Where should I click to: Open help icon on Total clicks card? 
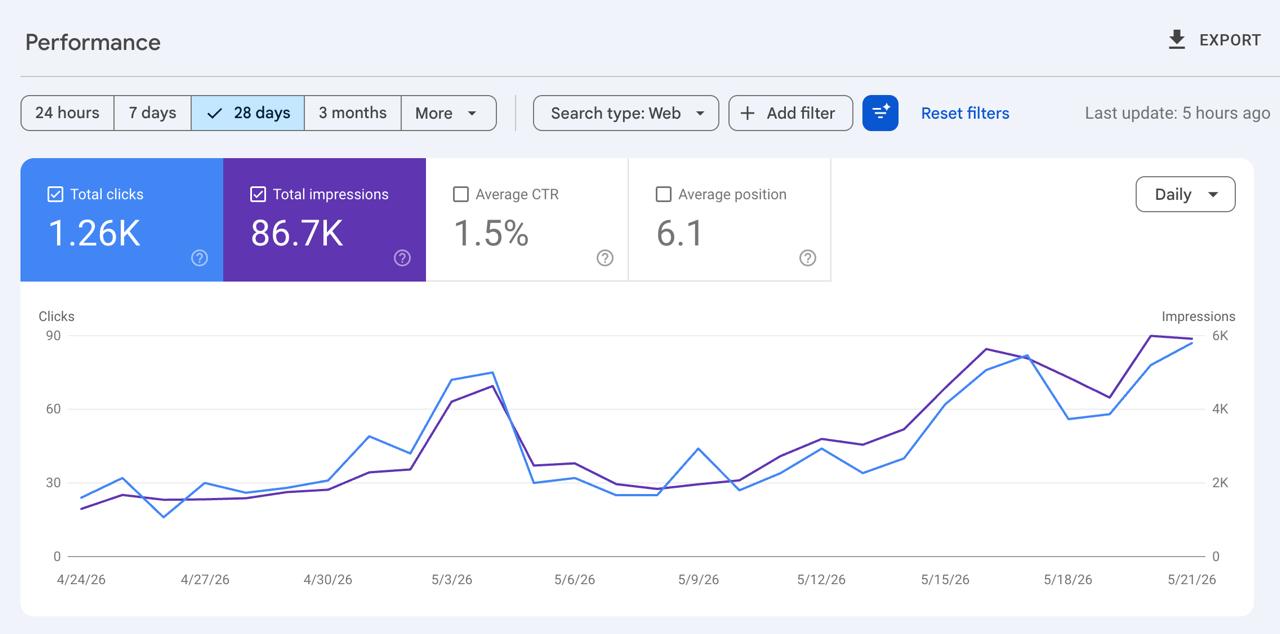(200, 258)
